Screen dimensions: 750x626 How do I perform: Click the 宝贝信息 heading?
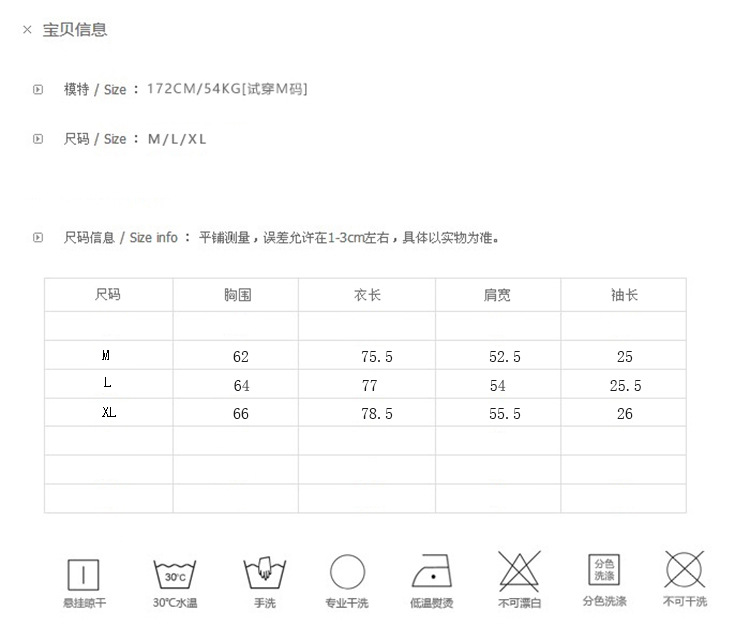click(75, 30)
